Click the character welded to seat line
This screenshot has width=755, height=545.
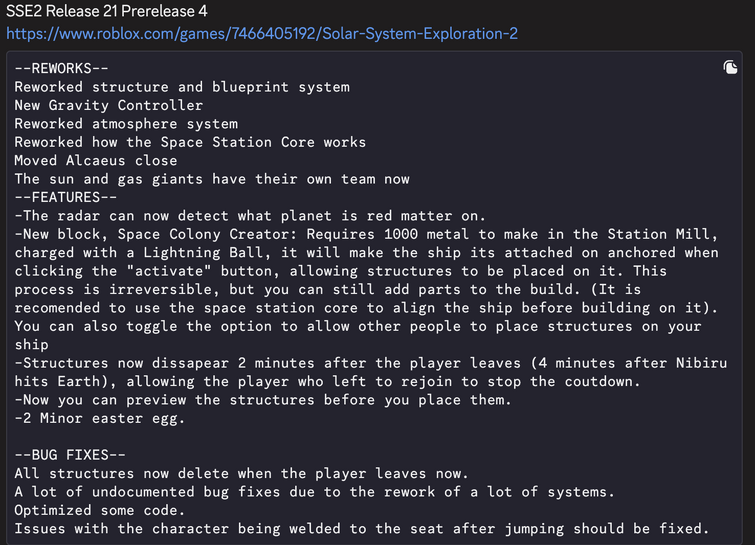362,529
